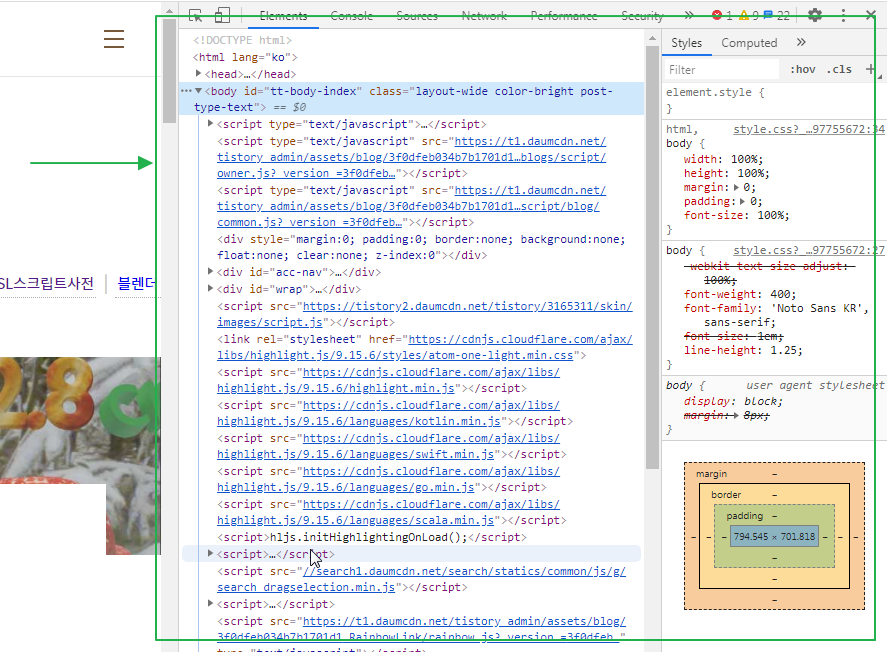Screen dimensions: 887x652
Task: Switch to the Elements tab
Action: 283,16
